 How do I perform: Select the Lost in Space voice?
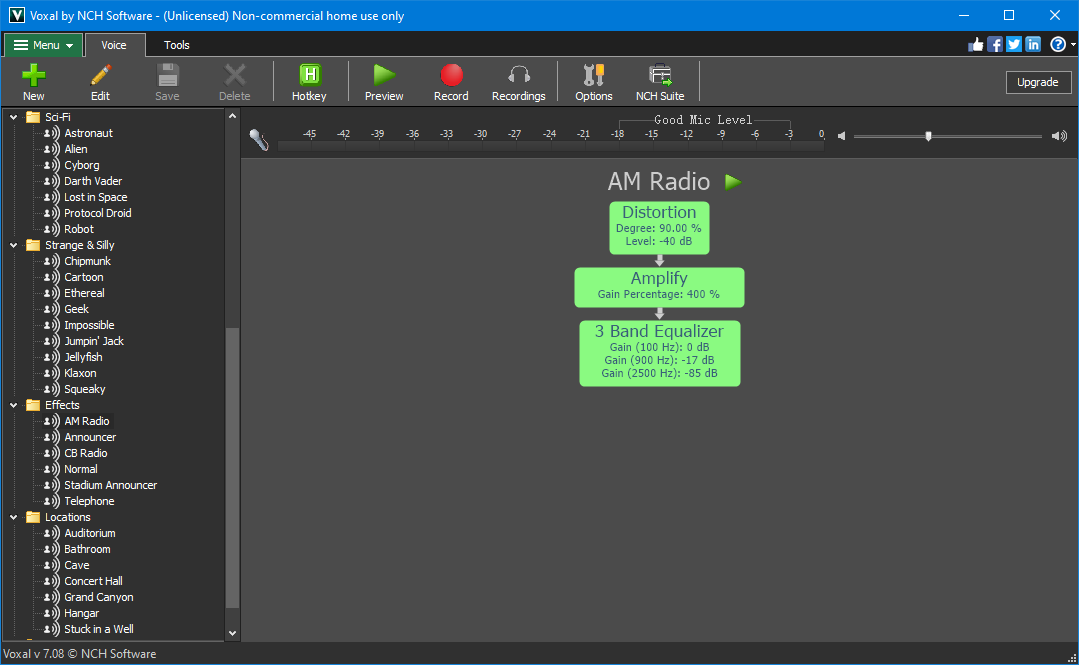click(x=95, y=197)
